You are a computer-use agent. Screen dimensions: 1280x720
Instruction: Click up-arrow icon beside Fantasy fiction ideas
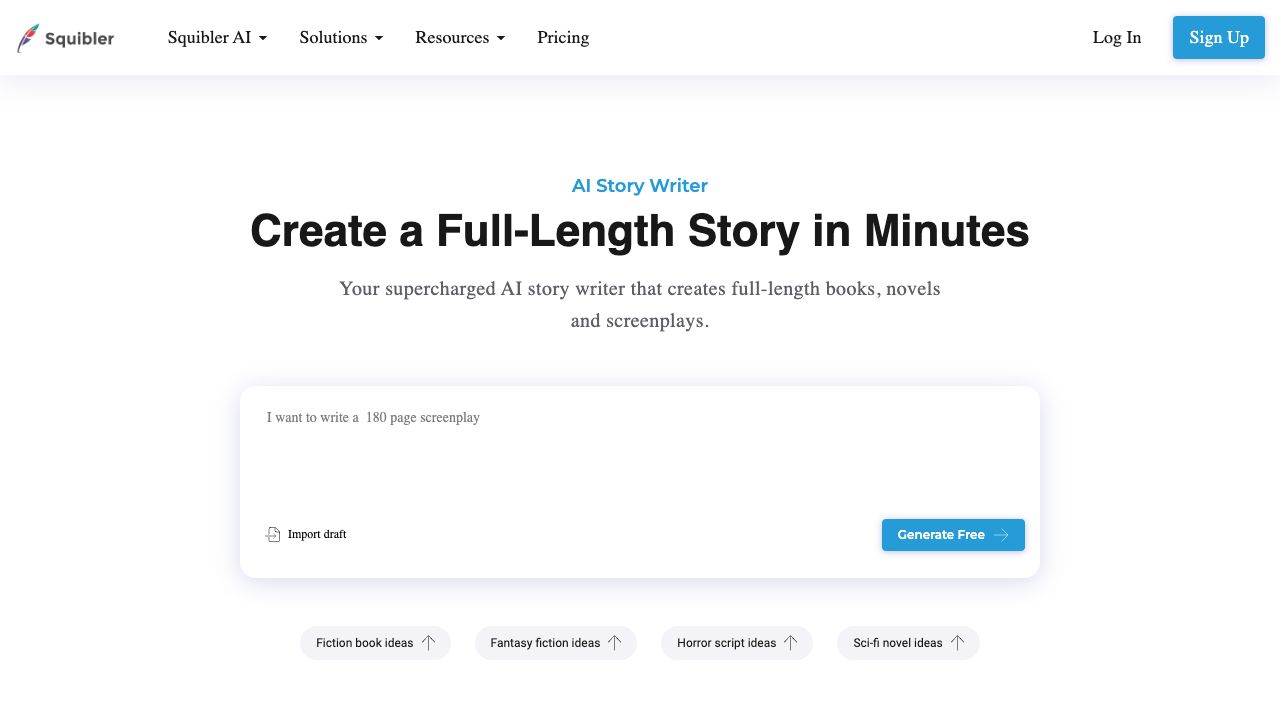click(615, 643)
